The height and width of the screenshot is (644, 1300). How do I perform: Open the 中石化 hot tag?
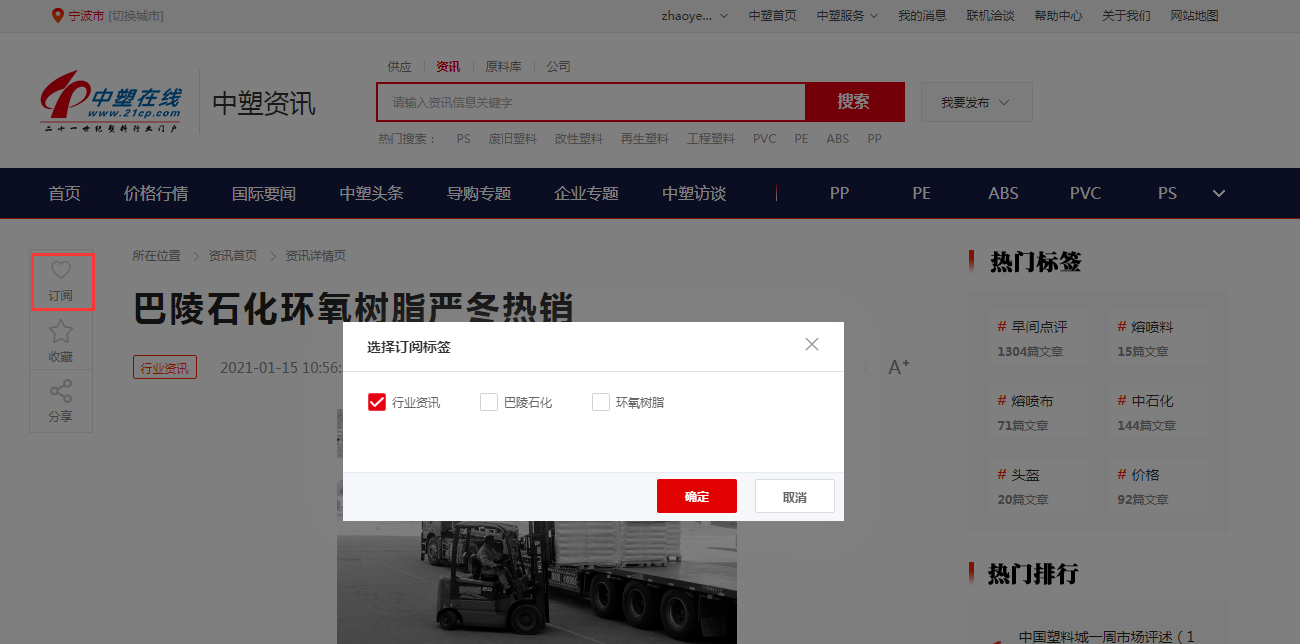point(1153,401)
